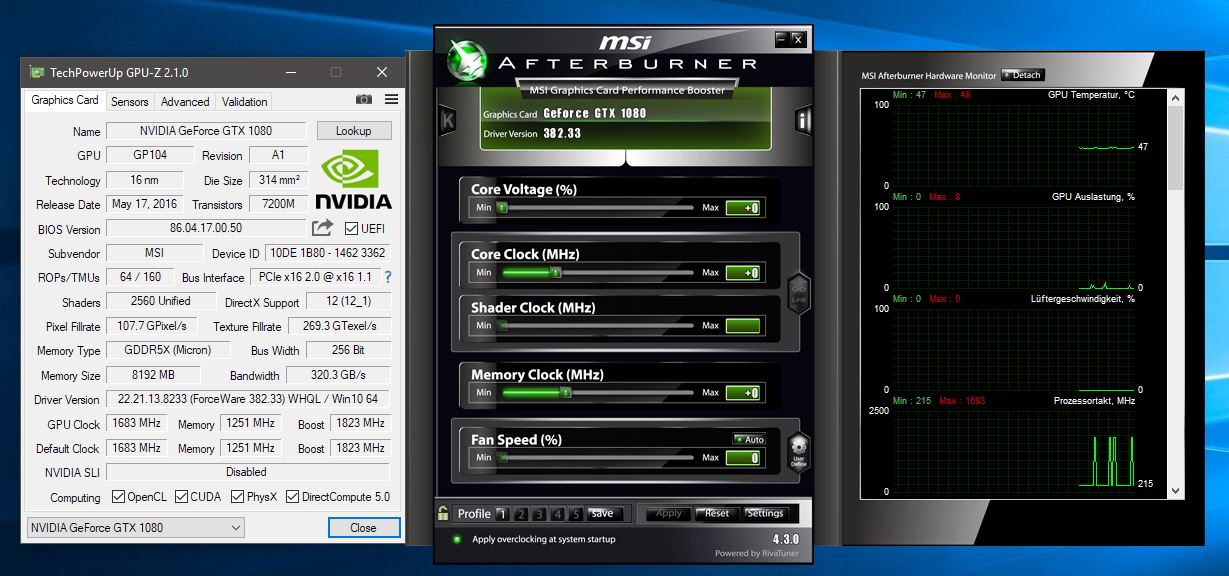Click the Afterburner Apply button
Screen dimensions: 1229x576
(x=668, y=513)
